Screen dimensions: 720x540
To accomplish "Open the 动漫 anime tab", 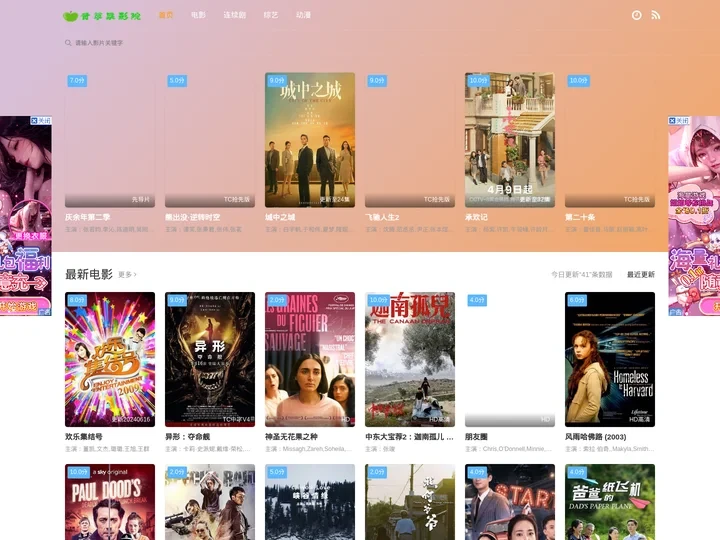I will 303,15.
